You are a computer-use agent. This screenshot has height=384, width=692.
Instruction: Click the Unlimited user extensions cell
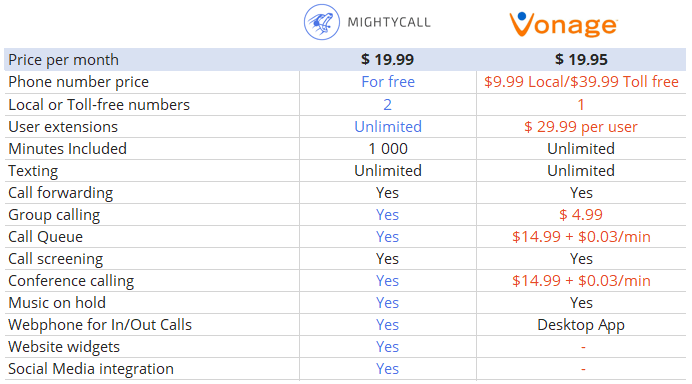(x=388, y=127)
